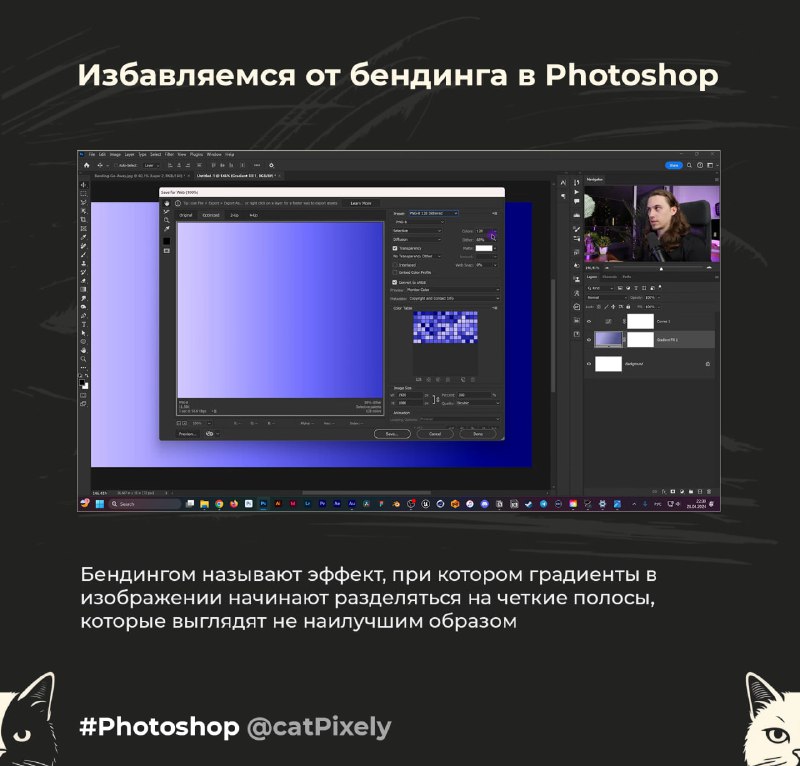Click the Gradient Fill 1 layer thumbnail
This screenshot has width=800, height=766.
608,339
